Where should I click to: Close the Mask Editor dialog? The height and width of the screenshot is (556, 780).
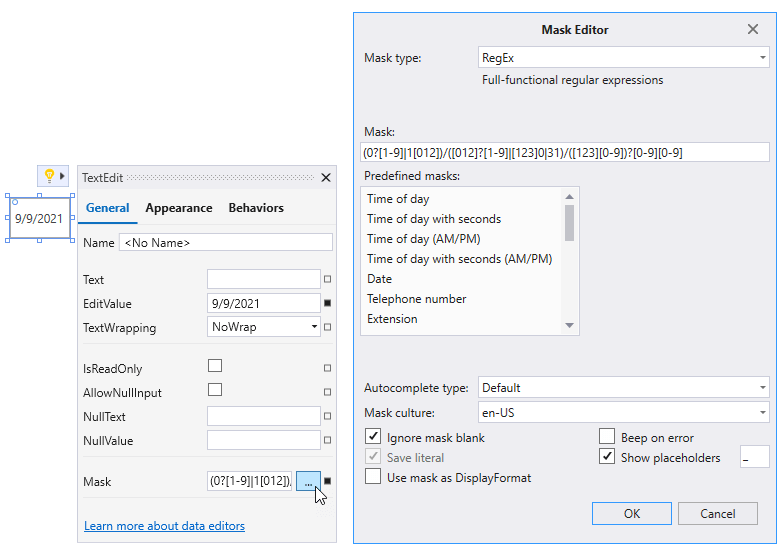[753, 30]
